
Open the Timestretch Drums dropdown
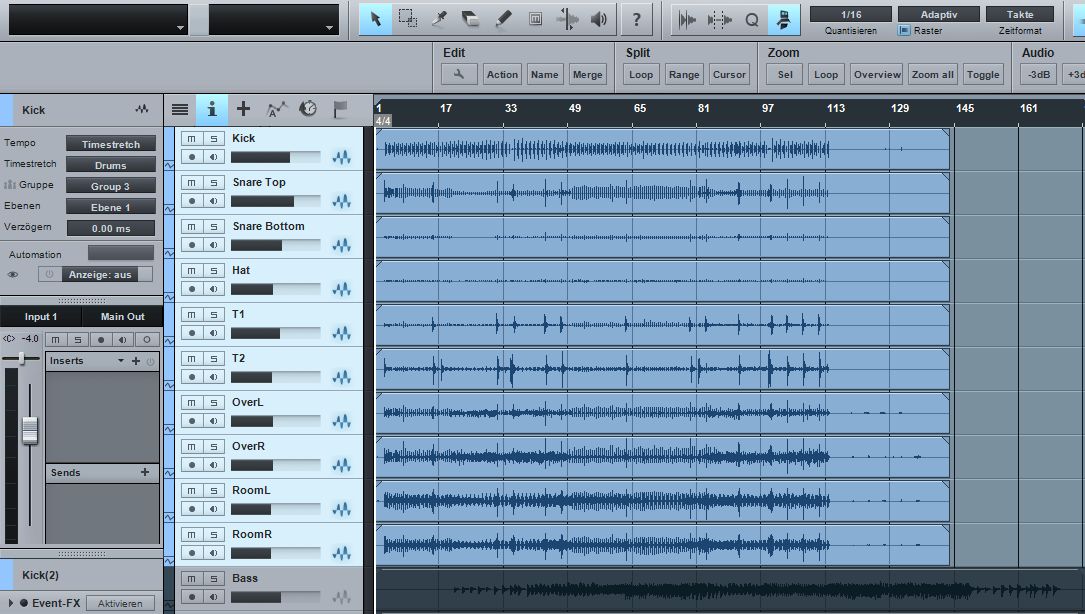pyautogui.click(x=111, y=165)
